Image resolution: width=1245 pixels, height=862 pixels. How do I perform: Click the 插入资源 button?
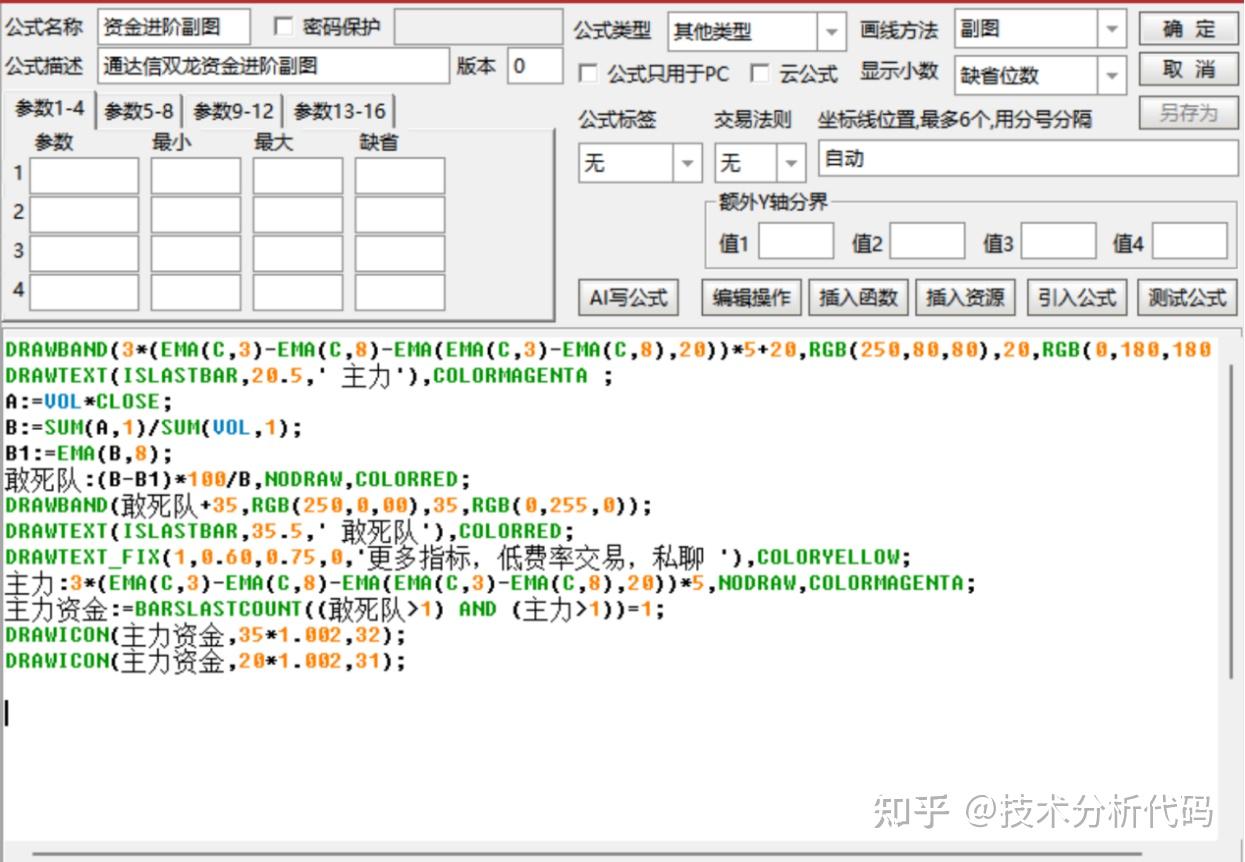pos(965,298)
